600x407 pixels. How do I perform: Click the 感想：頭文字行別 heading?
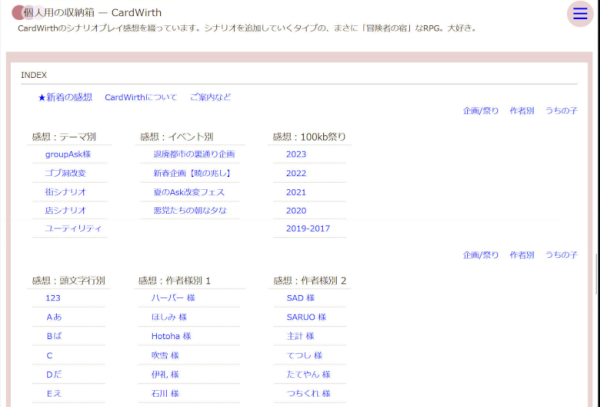[x=68, y=281]
